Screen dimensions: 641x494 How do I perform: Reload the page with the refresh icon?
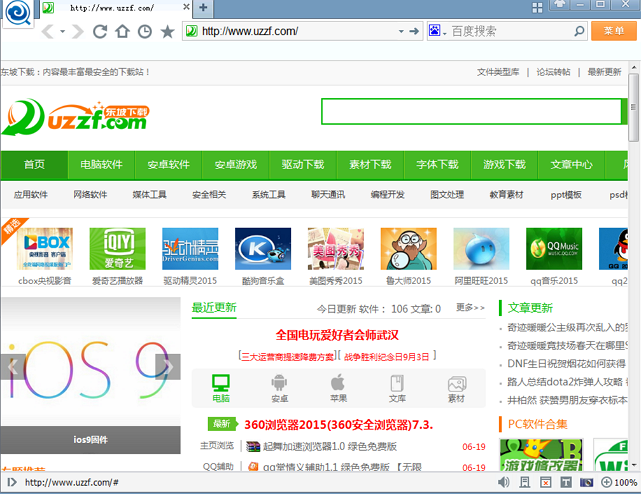pyautogui.click(x=100, y=31)
